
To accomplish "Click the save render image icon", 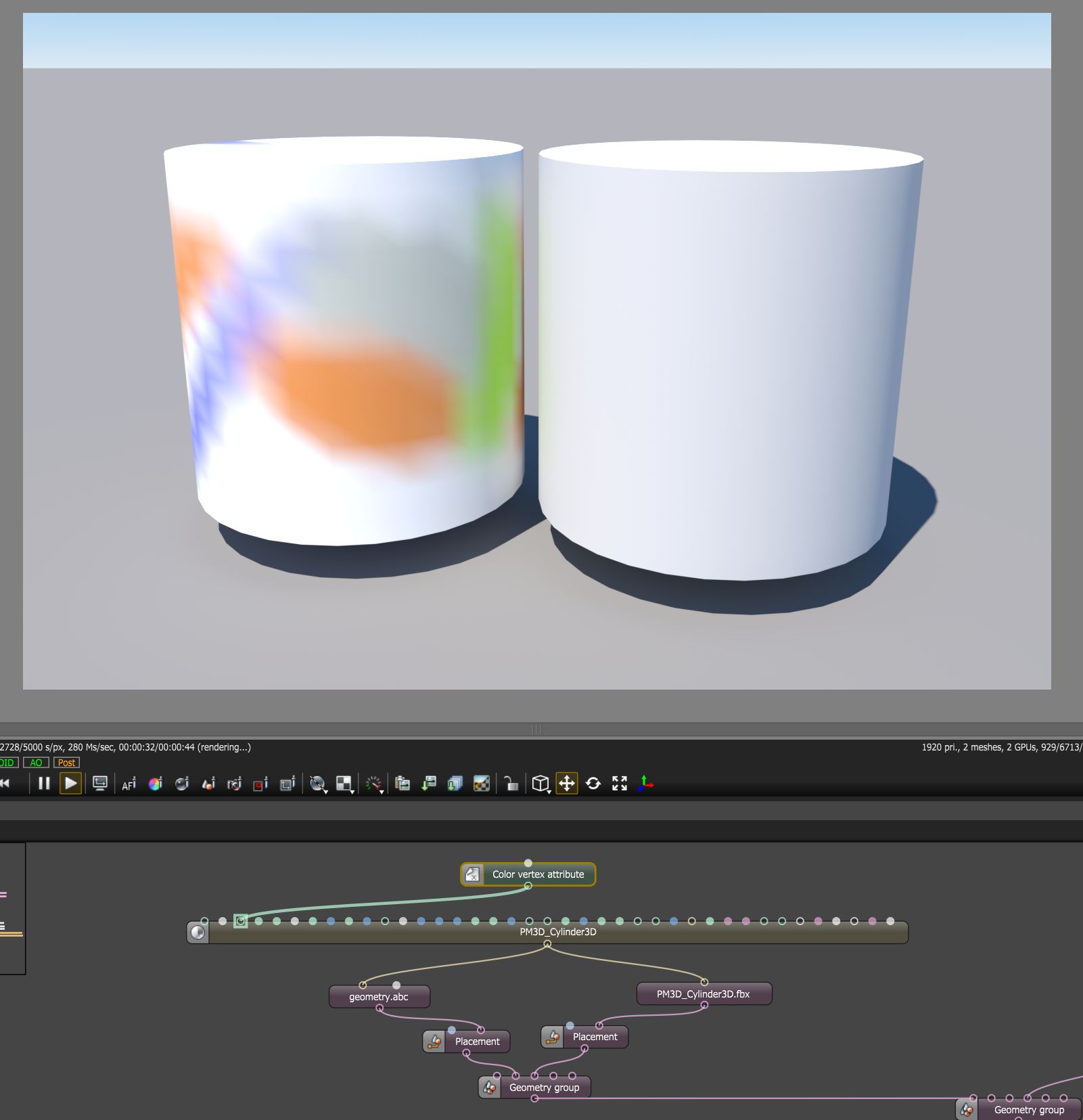I will (x=429, y=784).
